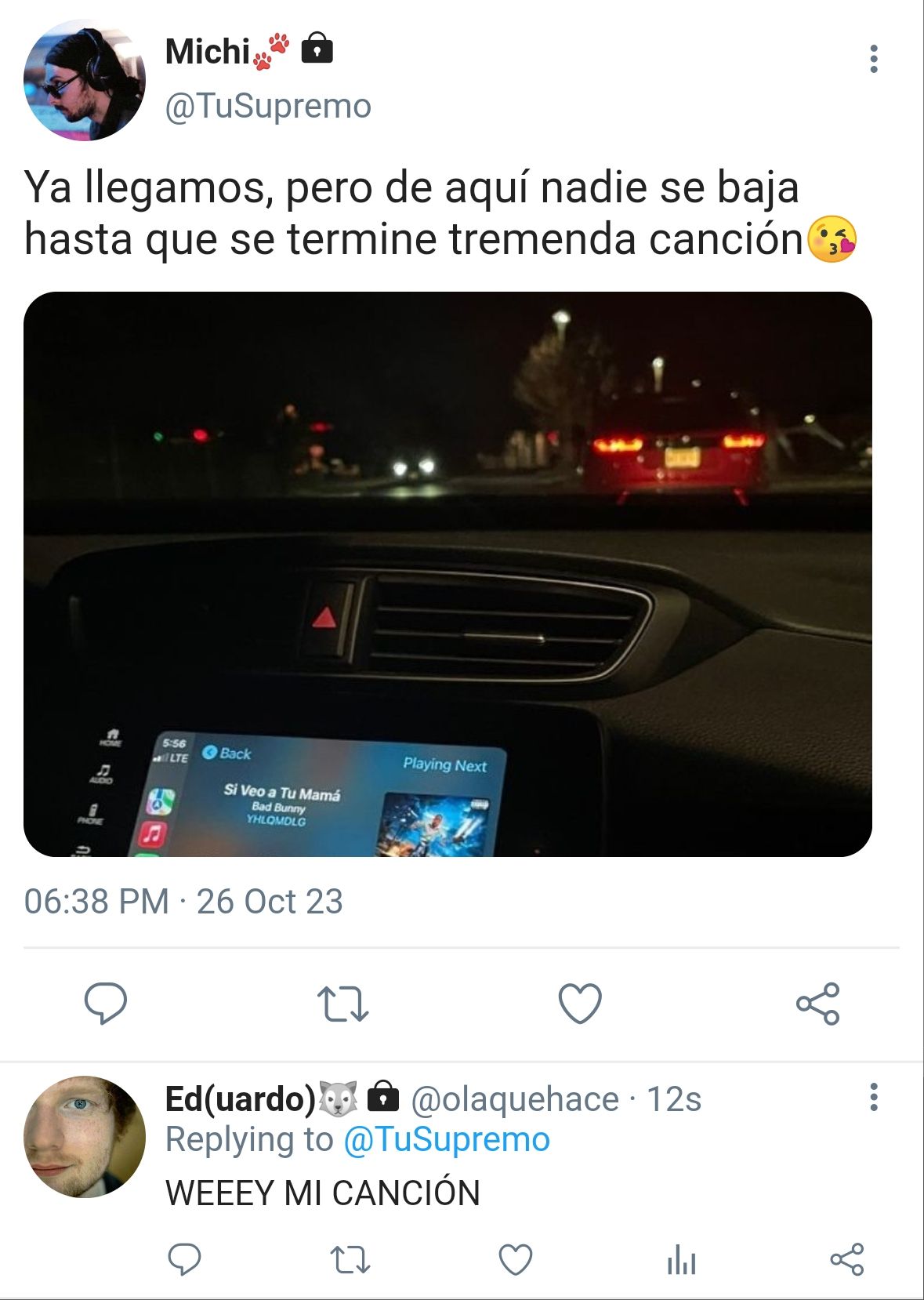
Task: Open Michi's profile picture
Action: coord(85,80)
